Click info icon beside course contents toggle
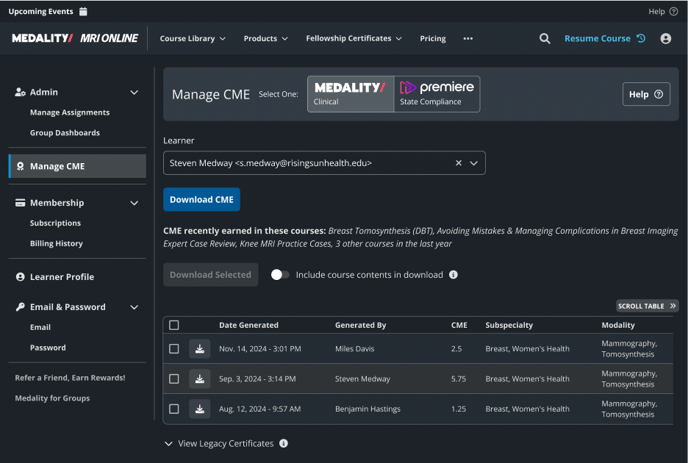Viewport: 688px width, 463px height. pos(453,275)
